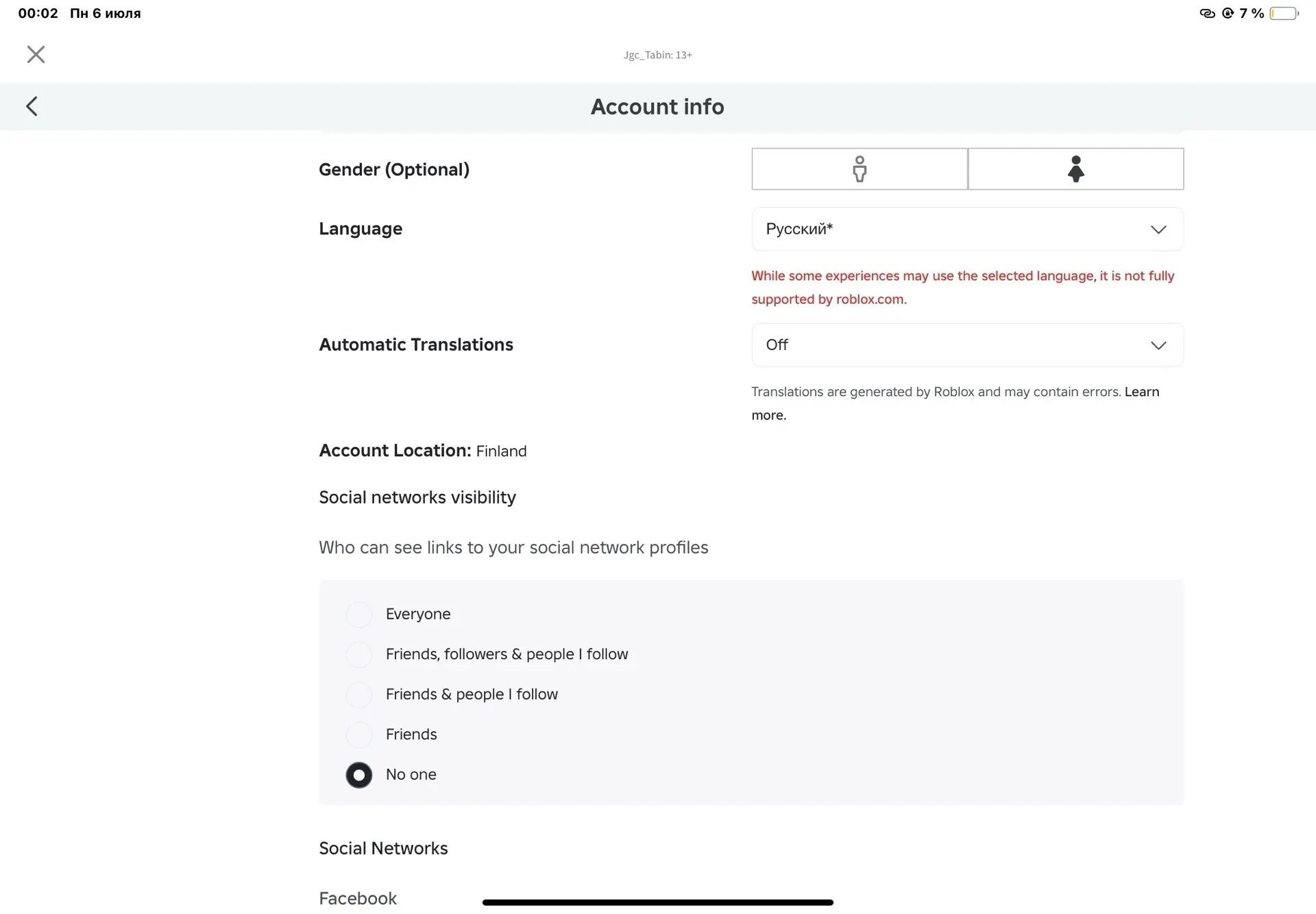Open the Language dropdown showing Русский*
The height and width of the screenshot is (914, 1316).
pos(967,229)
